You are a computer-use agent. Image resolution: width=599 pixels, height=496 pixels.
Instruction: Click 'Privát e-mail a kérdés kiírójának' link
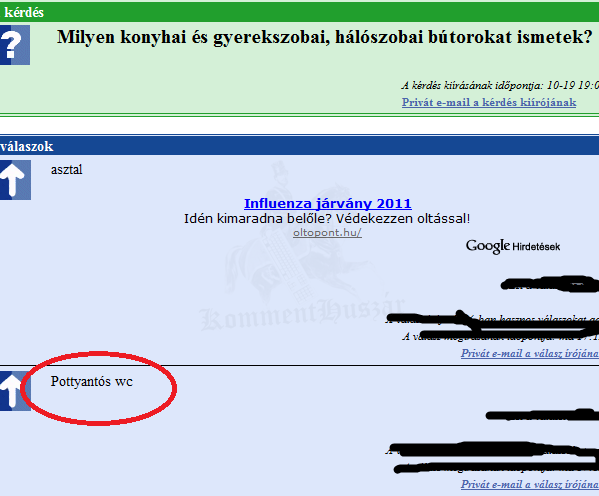pyautogui.click(x=489, y=102)
